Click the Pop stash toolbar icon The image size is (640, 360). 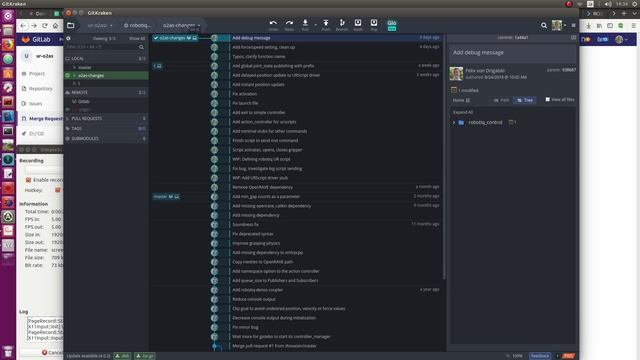pos(373,23)
